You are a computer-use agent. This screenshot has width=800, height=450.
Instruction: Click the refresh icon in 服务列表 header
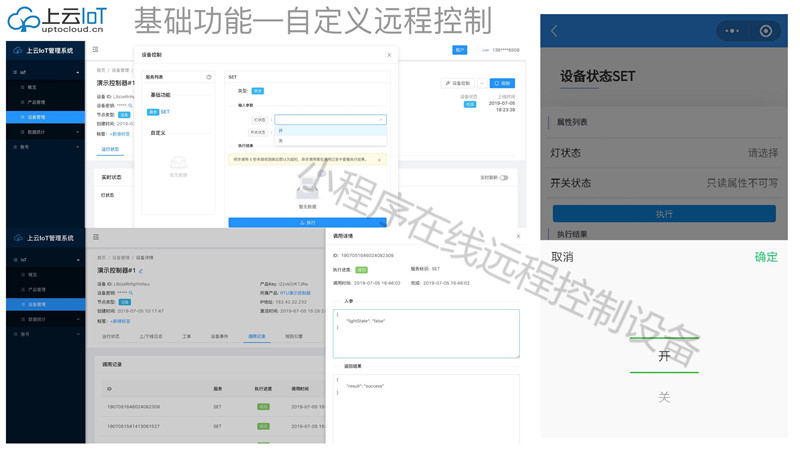pyautogui.click(x=209, y=77)
